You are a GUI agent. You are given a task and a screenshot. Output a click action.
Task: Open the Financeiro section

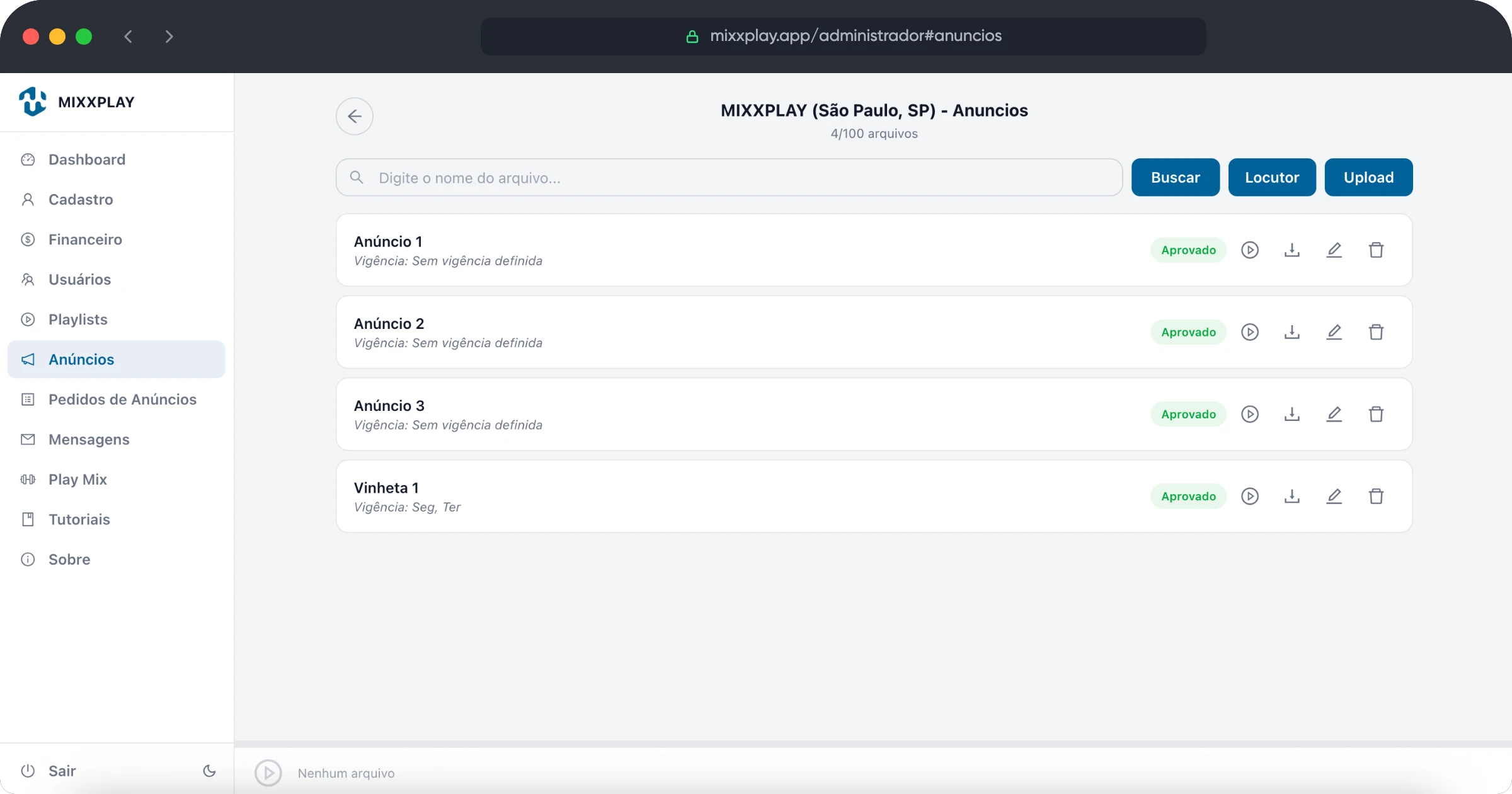click(117, 239)
